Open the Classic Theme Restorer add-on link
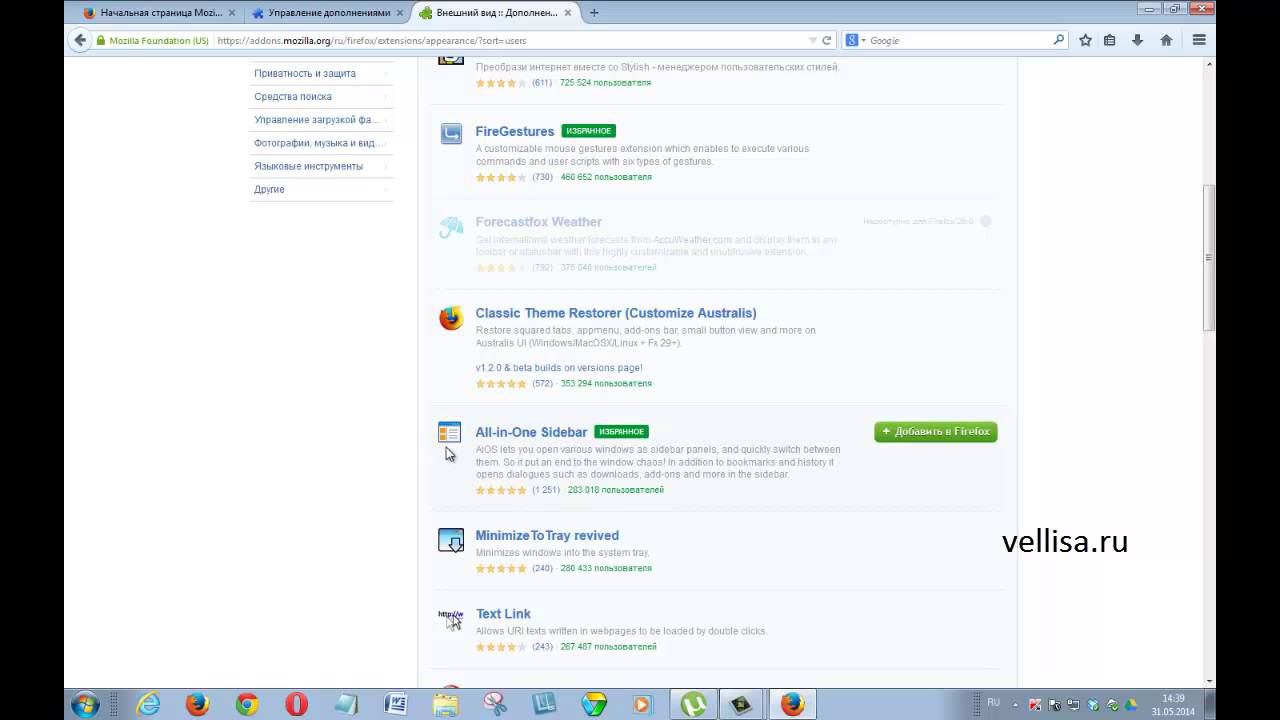 616,313
